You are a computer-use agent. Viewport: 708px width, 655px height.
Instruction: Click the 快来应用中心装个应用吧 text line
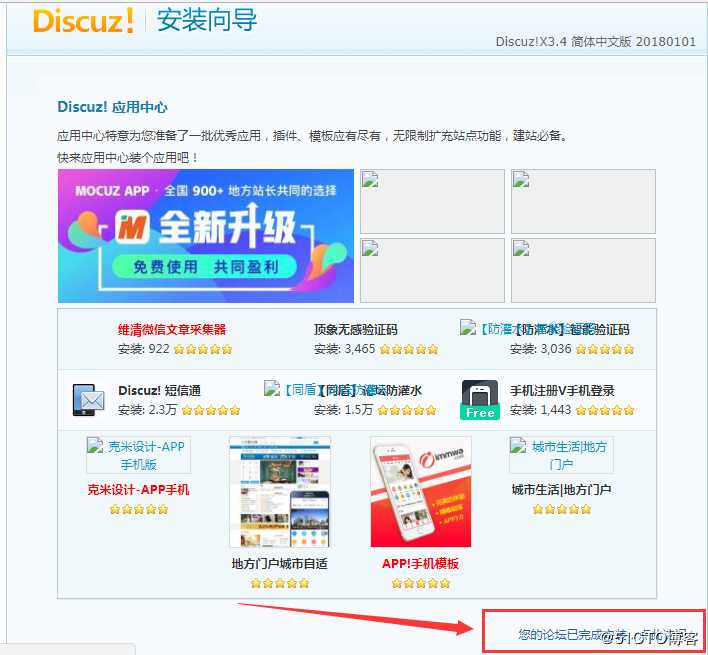(127, 158)
